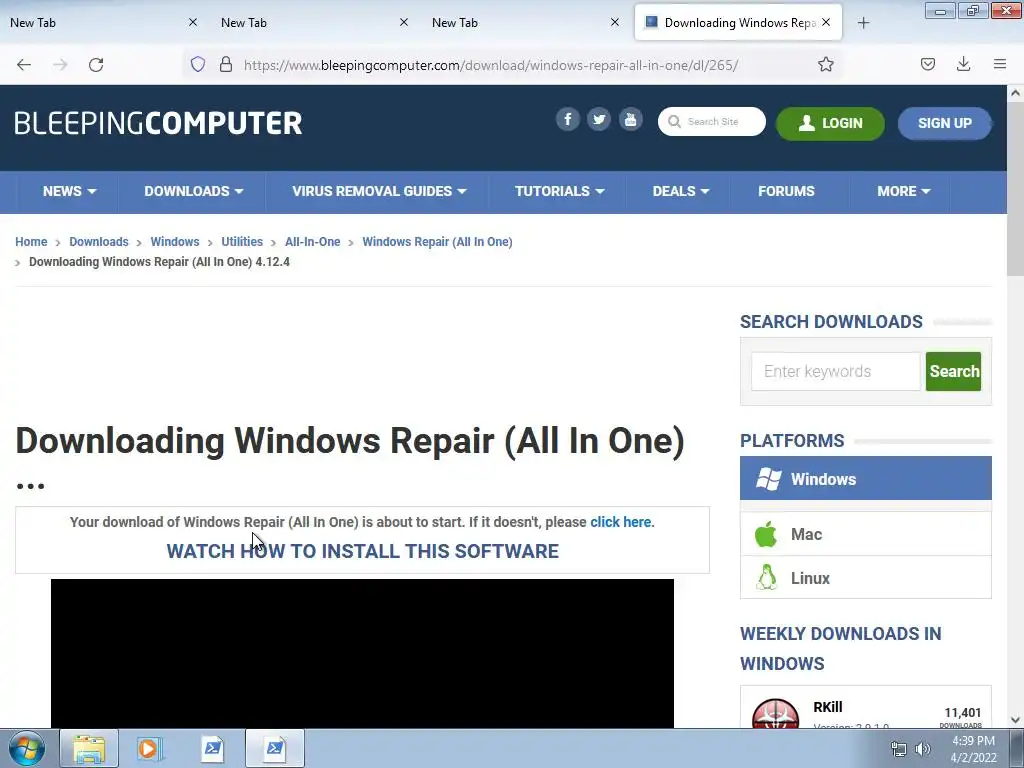Viewport: 1024px width, 768px height.
Task: Click the Show desktop strip on taskbar
Action: pos(1017,748)
